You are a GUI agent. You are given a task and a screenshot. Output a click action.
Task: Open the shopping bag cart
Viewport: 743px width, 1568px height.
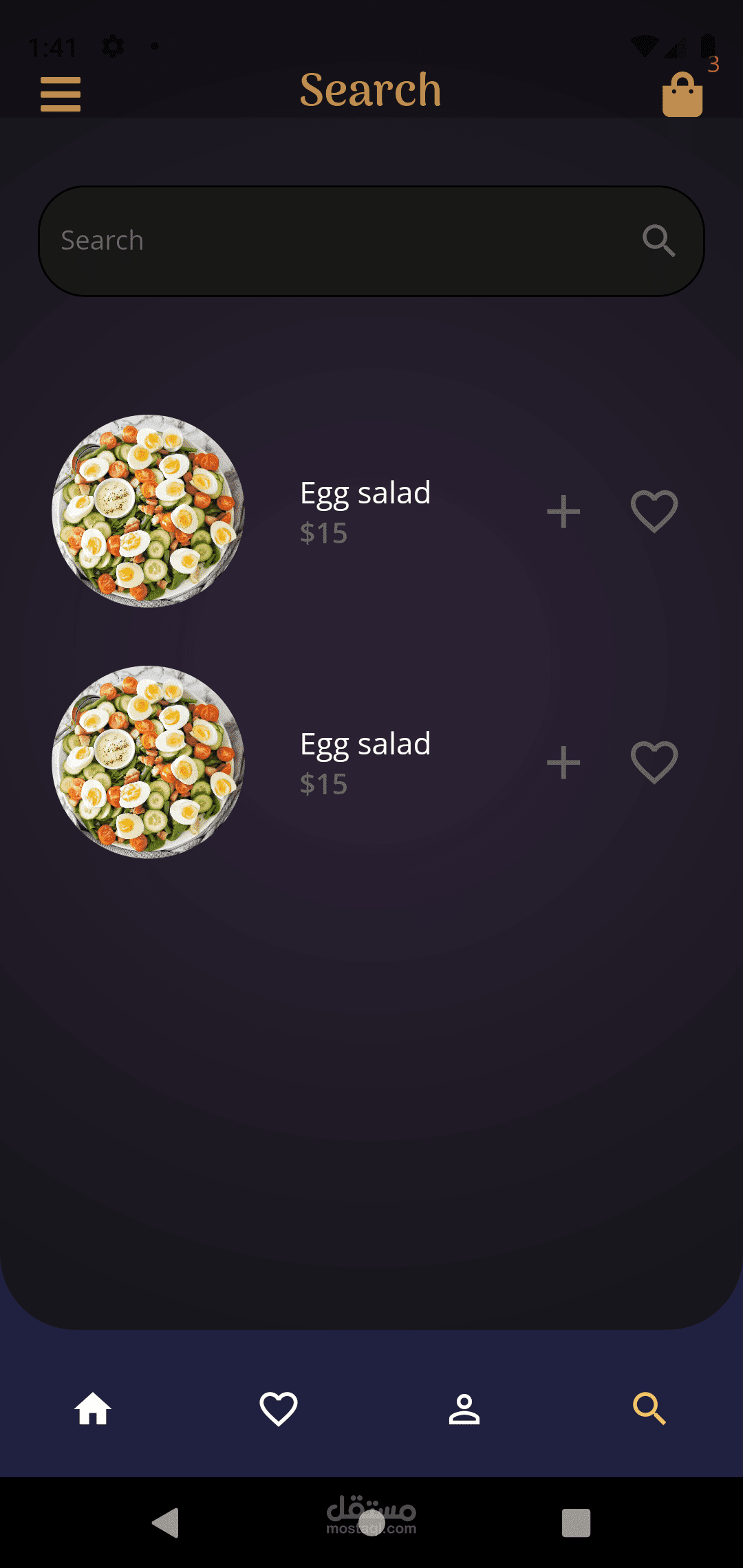[x=682, y=95]
